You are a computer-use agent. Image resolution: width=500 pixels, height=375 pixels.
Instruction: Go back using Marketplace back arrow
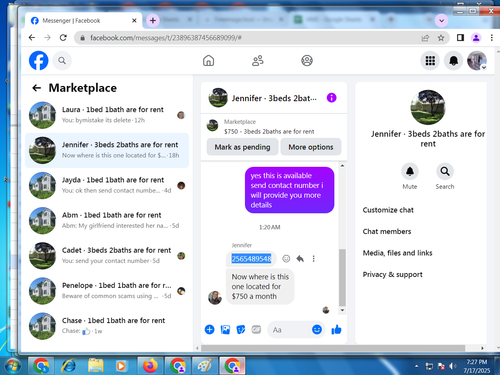36,88
